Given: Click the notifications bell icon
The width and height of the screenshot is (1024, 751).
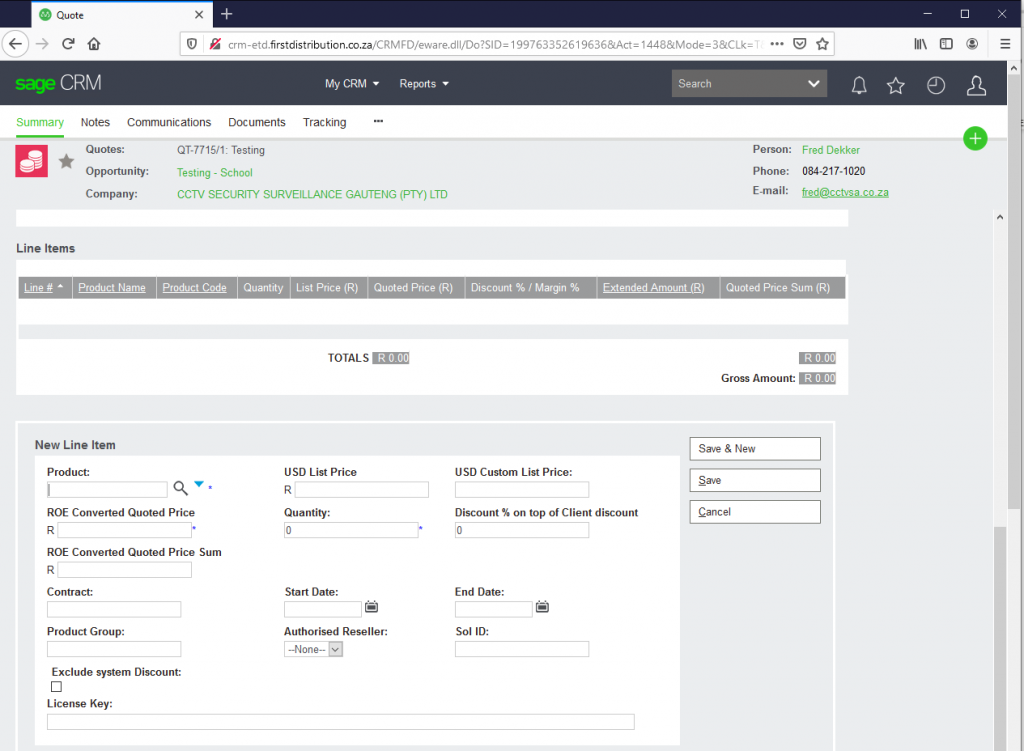Looking at the screenshot, I should tap(859, 86).
